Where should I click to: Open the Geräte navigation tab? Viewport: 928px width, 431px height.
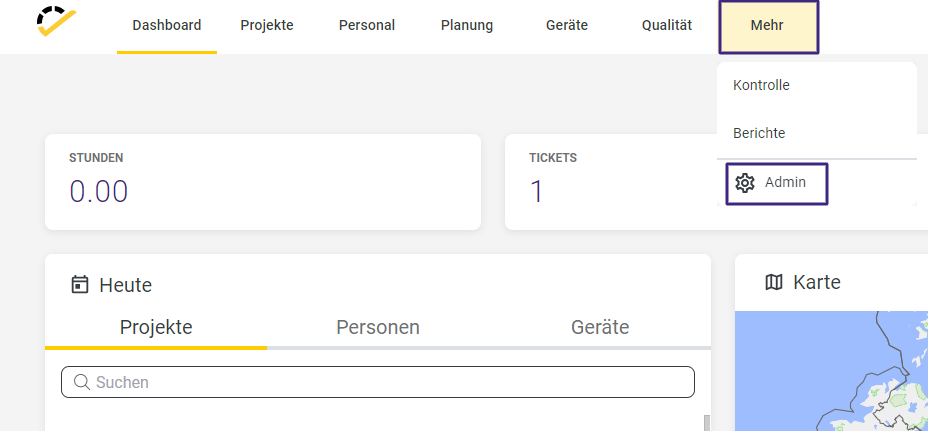point(567,26)
